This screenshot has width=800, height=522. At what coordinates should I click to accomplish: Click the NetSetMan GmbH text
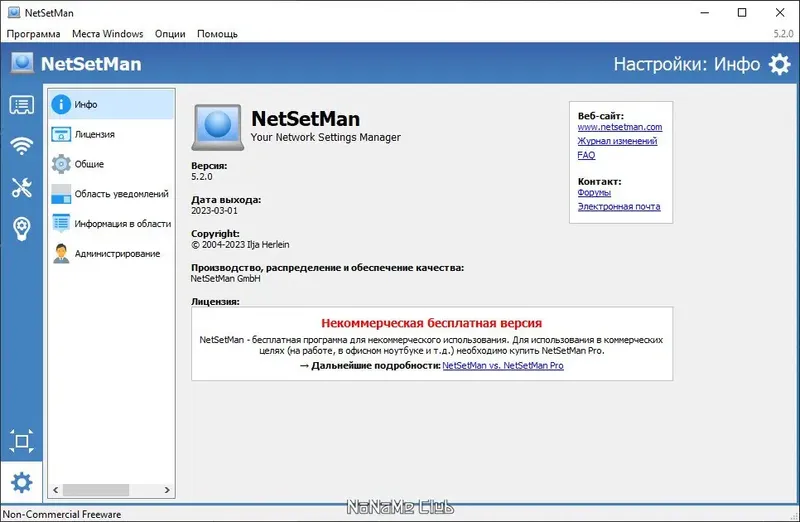pyautogui.click(x=226, y=279)
